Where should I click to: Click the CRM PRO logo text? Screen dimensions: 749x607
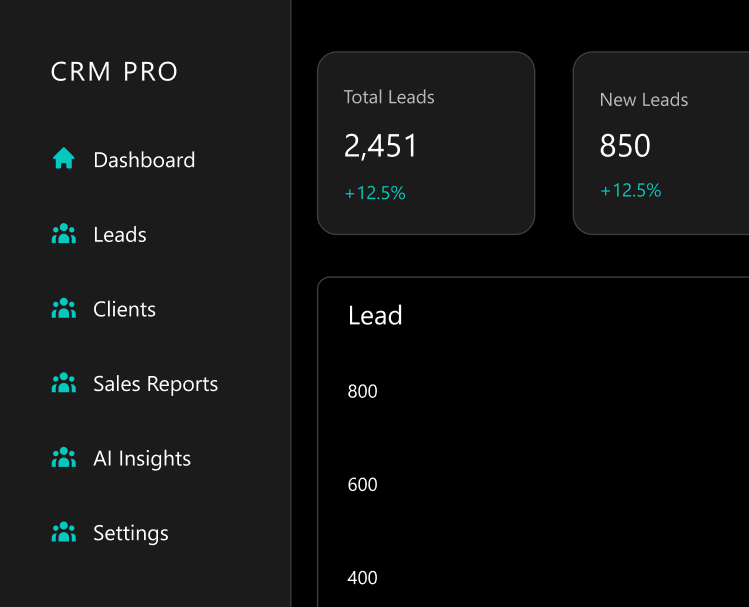coord(114,72)
